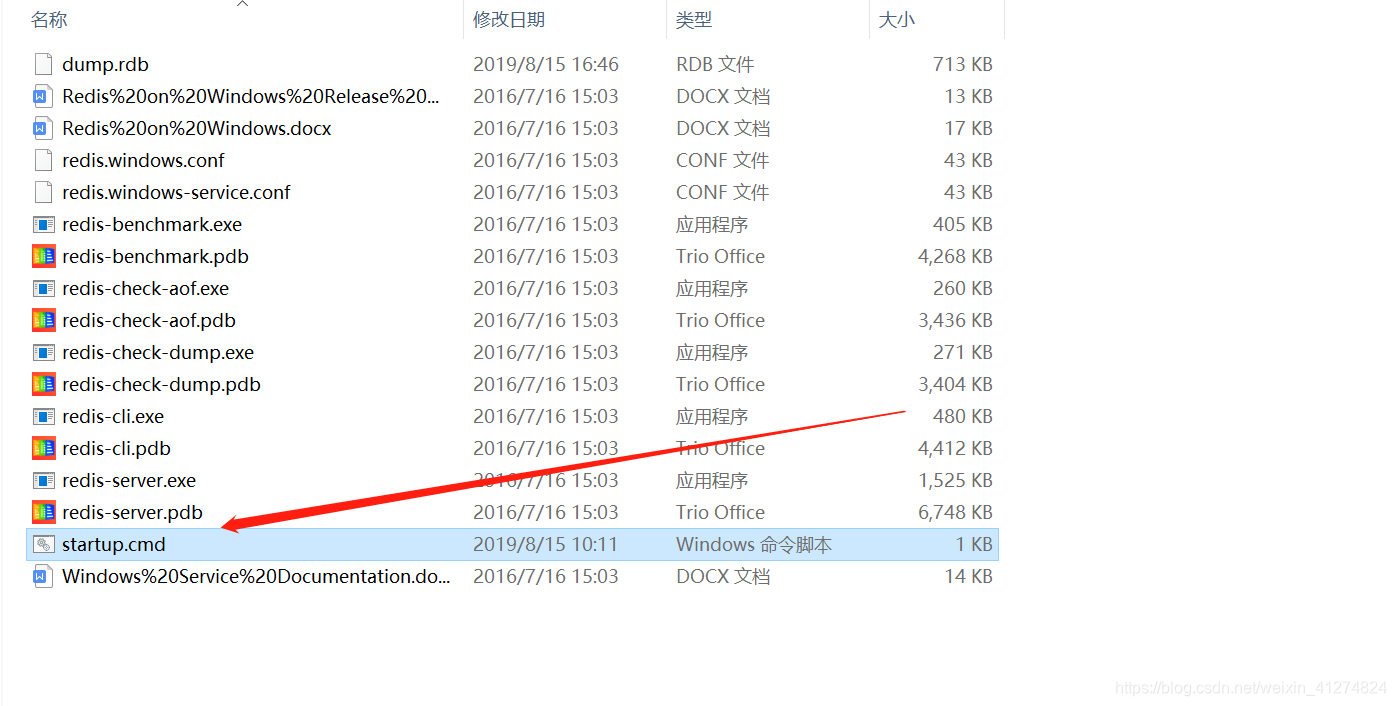Click the 1 KB size of startup.cmd
This screenshot has height=706, width=1396.
[x=975, y=545]
